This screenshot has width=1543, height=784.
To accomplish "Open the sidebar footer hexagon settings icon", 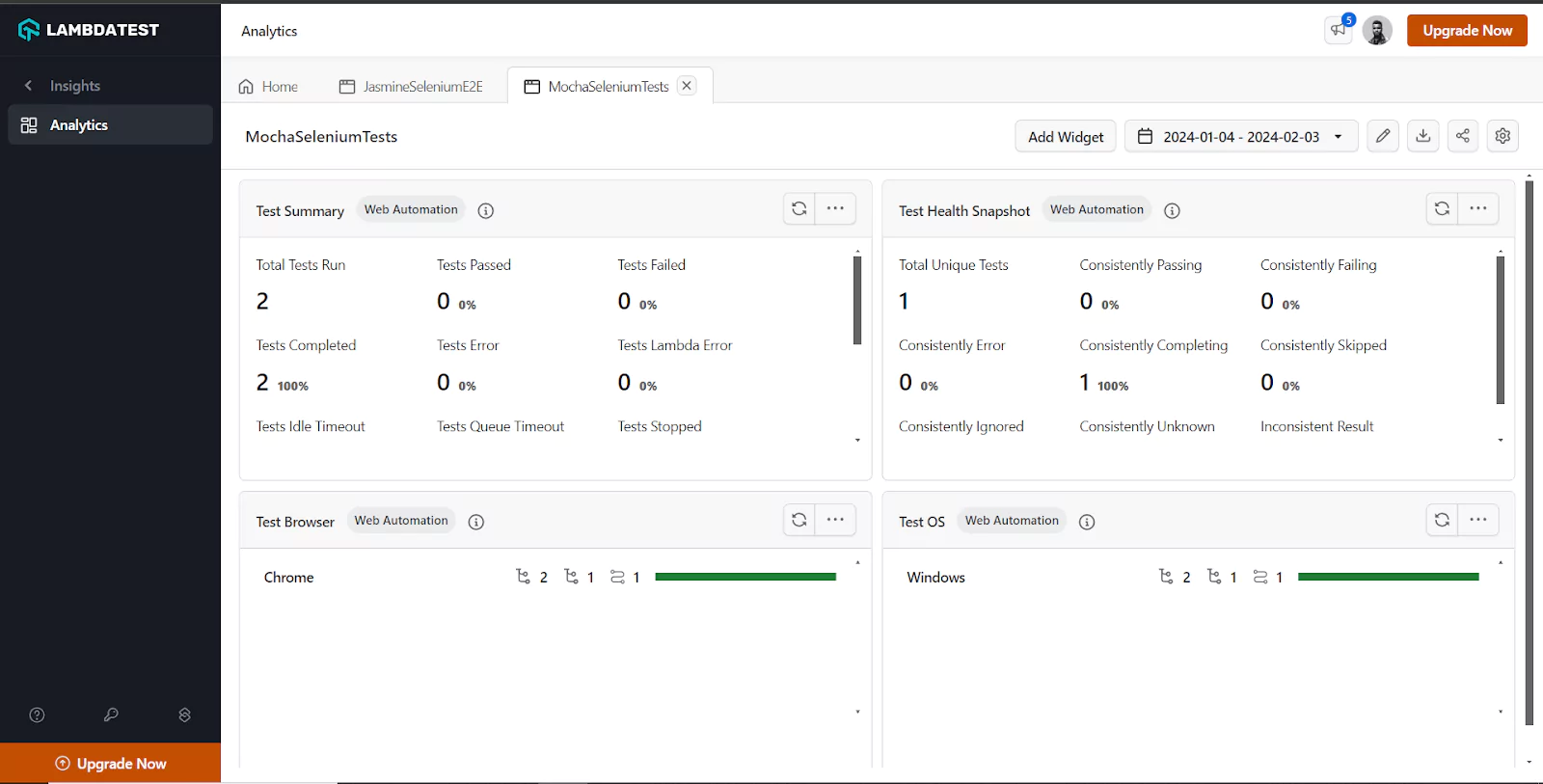I will (184, 715).
